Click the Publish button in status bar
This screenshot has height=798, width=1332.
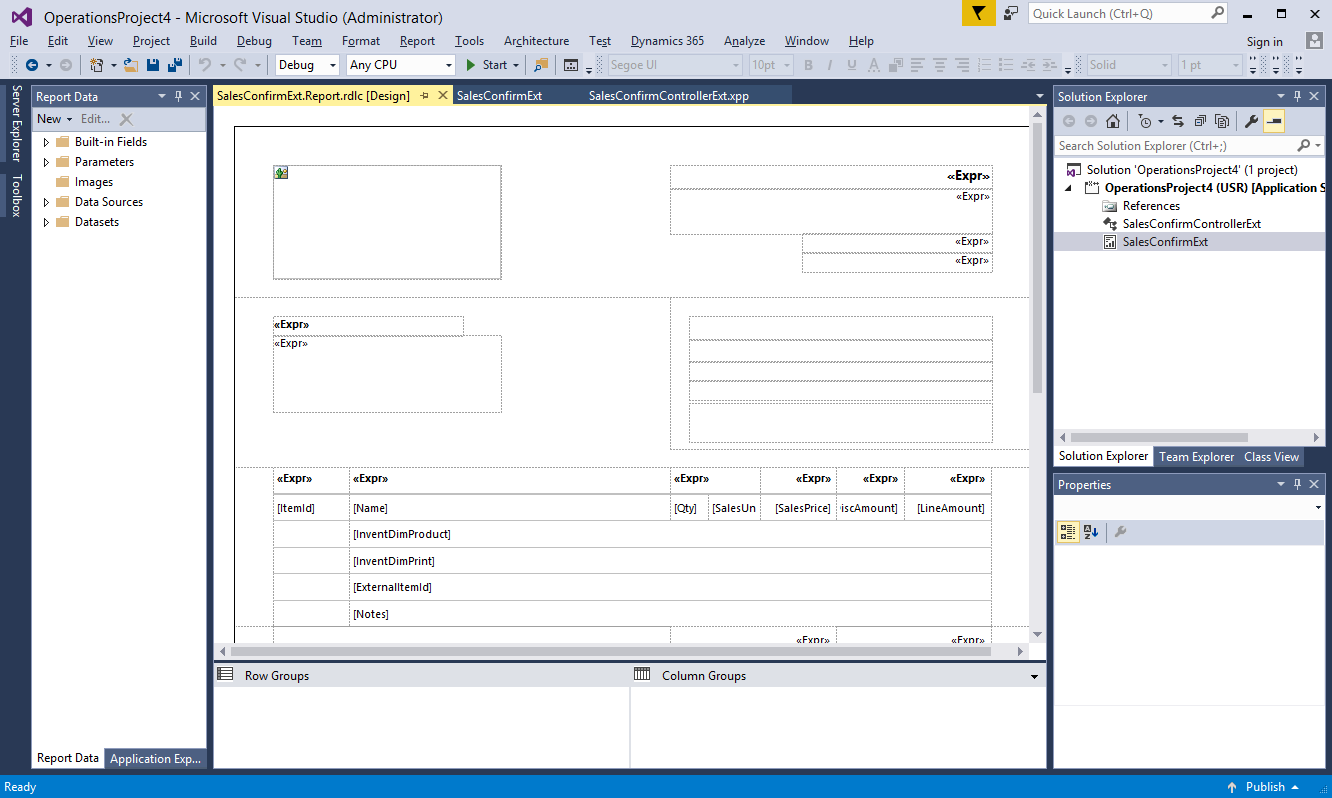pos(1263,787)
